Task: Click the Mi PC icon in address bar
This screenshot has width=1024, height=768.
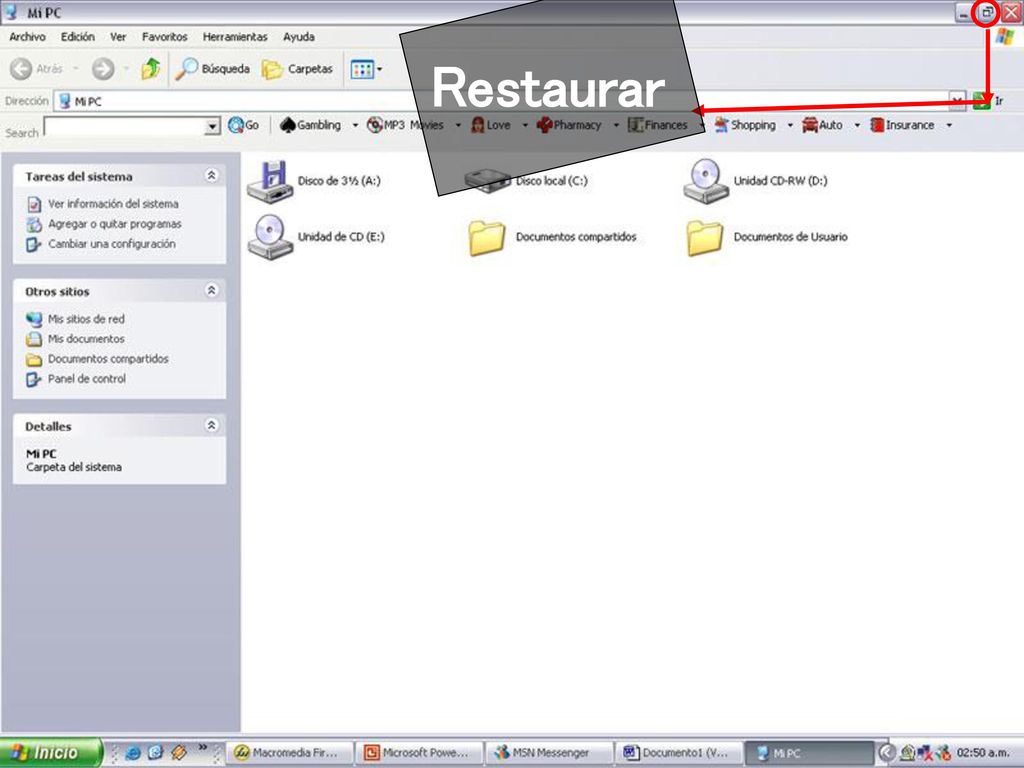Action: pos(65,101)
